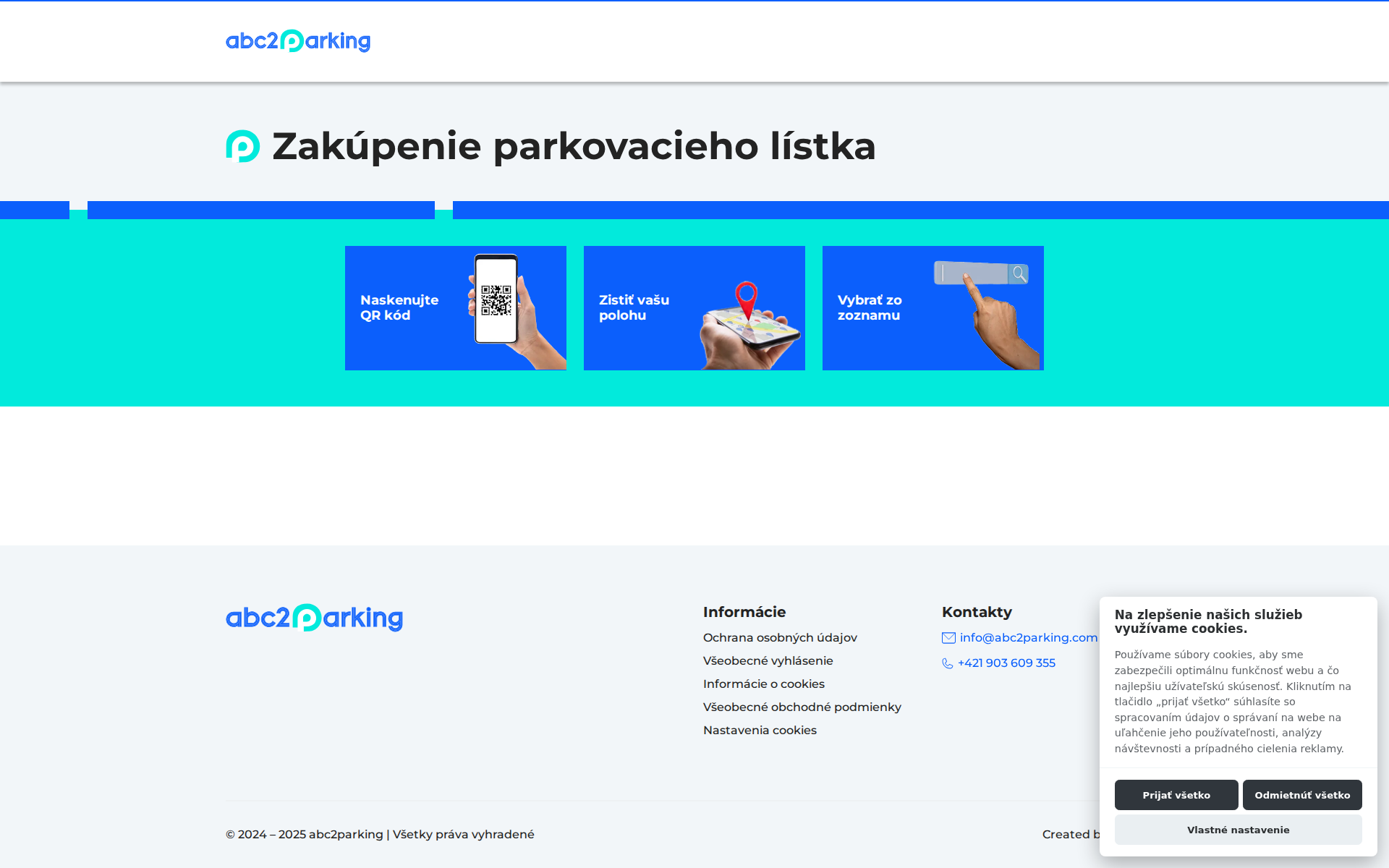1389x868 pixels.
Task: Click the envelope icon next to the email address
Action: click(x=948, y=637)
